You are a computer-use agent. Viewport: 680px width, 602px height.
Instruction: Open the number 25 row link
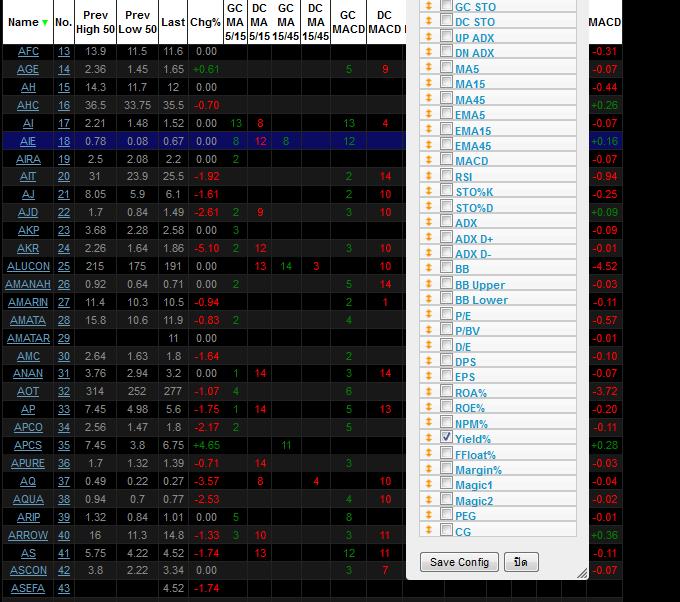(x=64, y=266)
